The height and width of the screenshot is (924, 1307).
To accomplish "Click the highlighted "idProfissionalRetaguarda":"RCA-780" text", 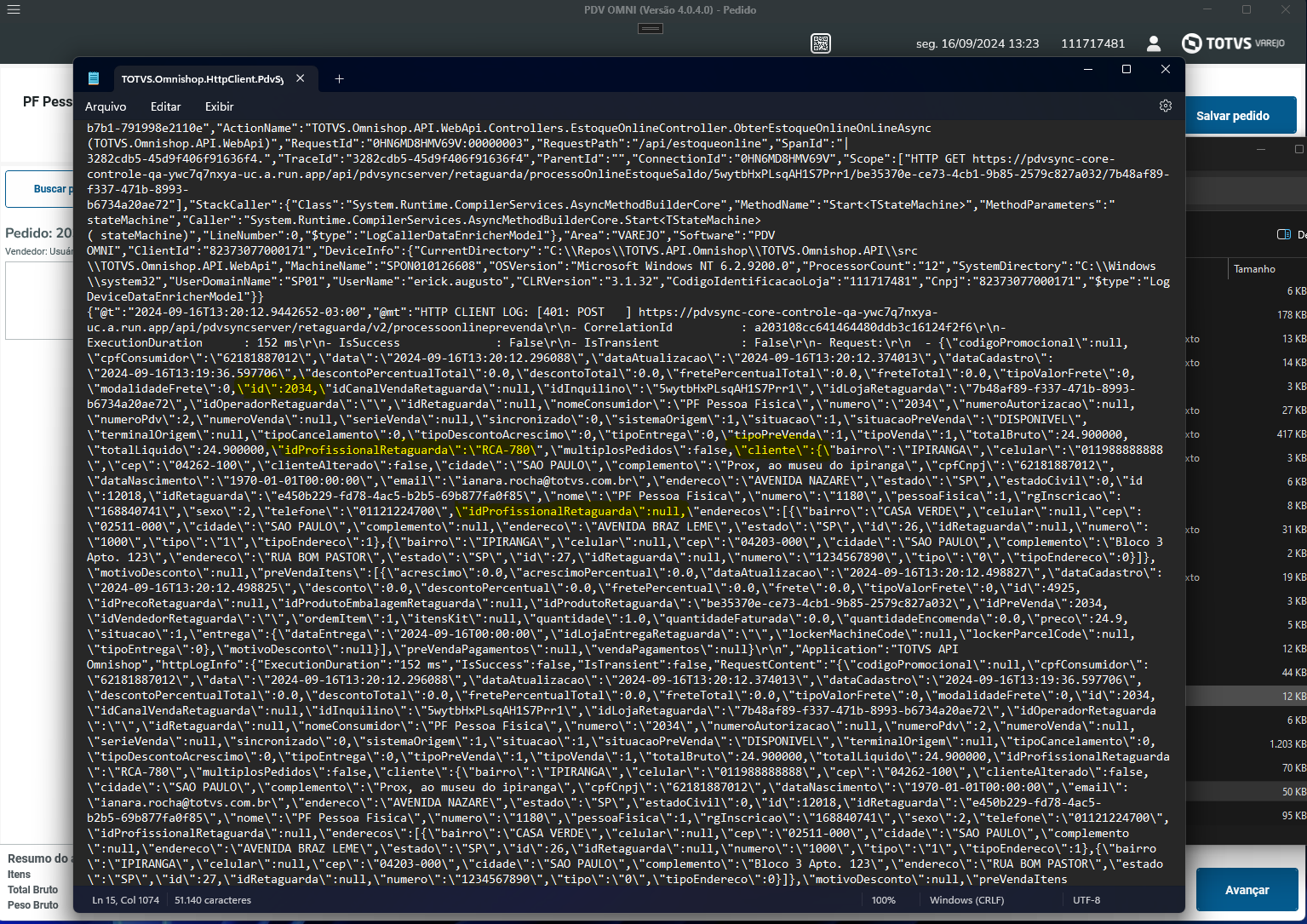I will pos(406,450).
